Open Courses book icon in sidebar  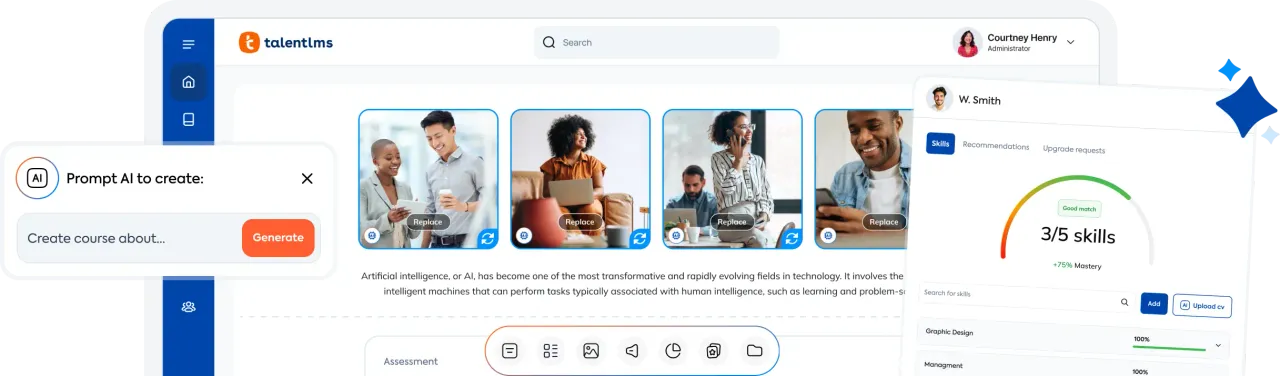pyautogui.click(x=188, y=120)
